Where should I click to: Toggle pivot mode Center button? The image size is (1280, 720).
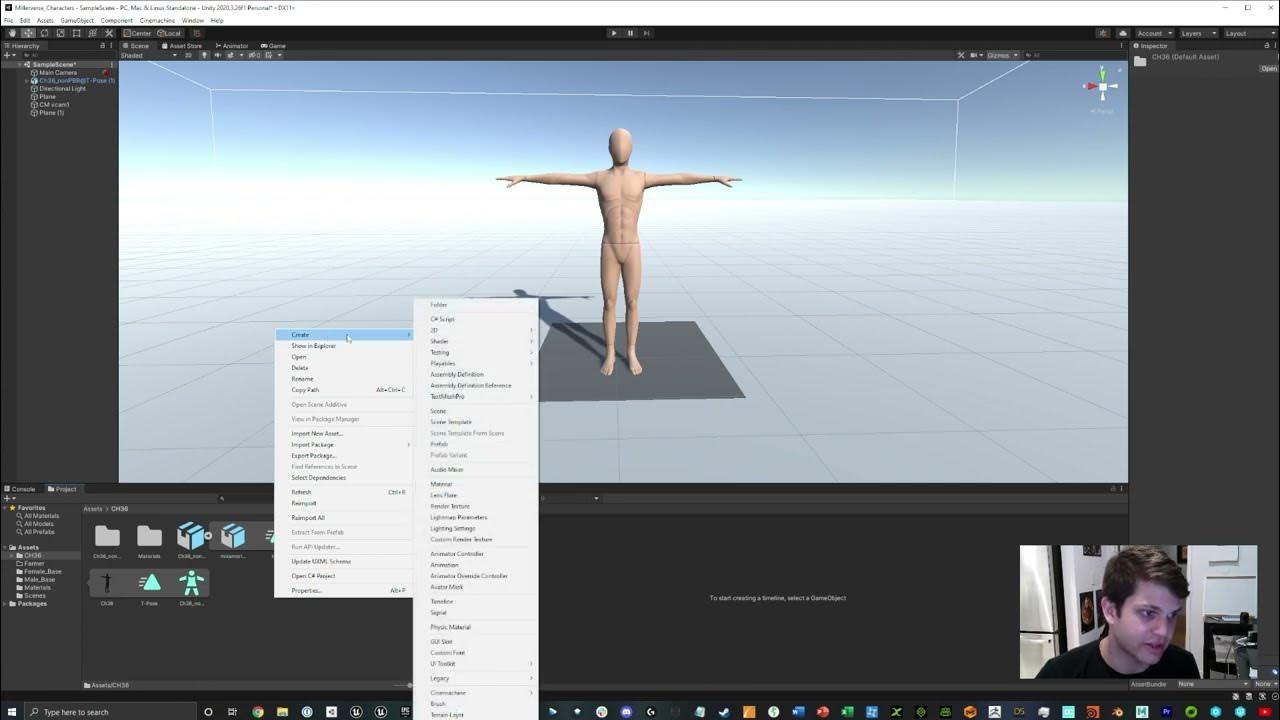[138, 33]
